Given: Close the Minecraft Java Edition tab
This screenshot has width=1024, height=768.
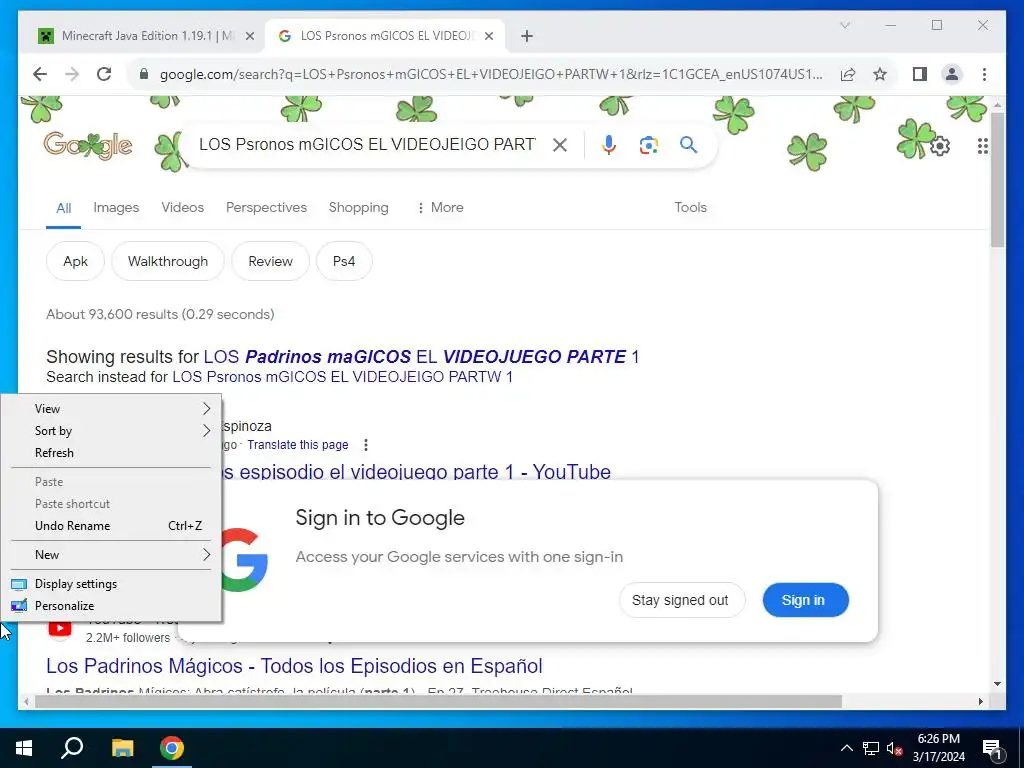Looking at the screenshot, I should [x=249, y=36].
